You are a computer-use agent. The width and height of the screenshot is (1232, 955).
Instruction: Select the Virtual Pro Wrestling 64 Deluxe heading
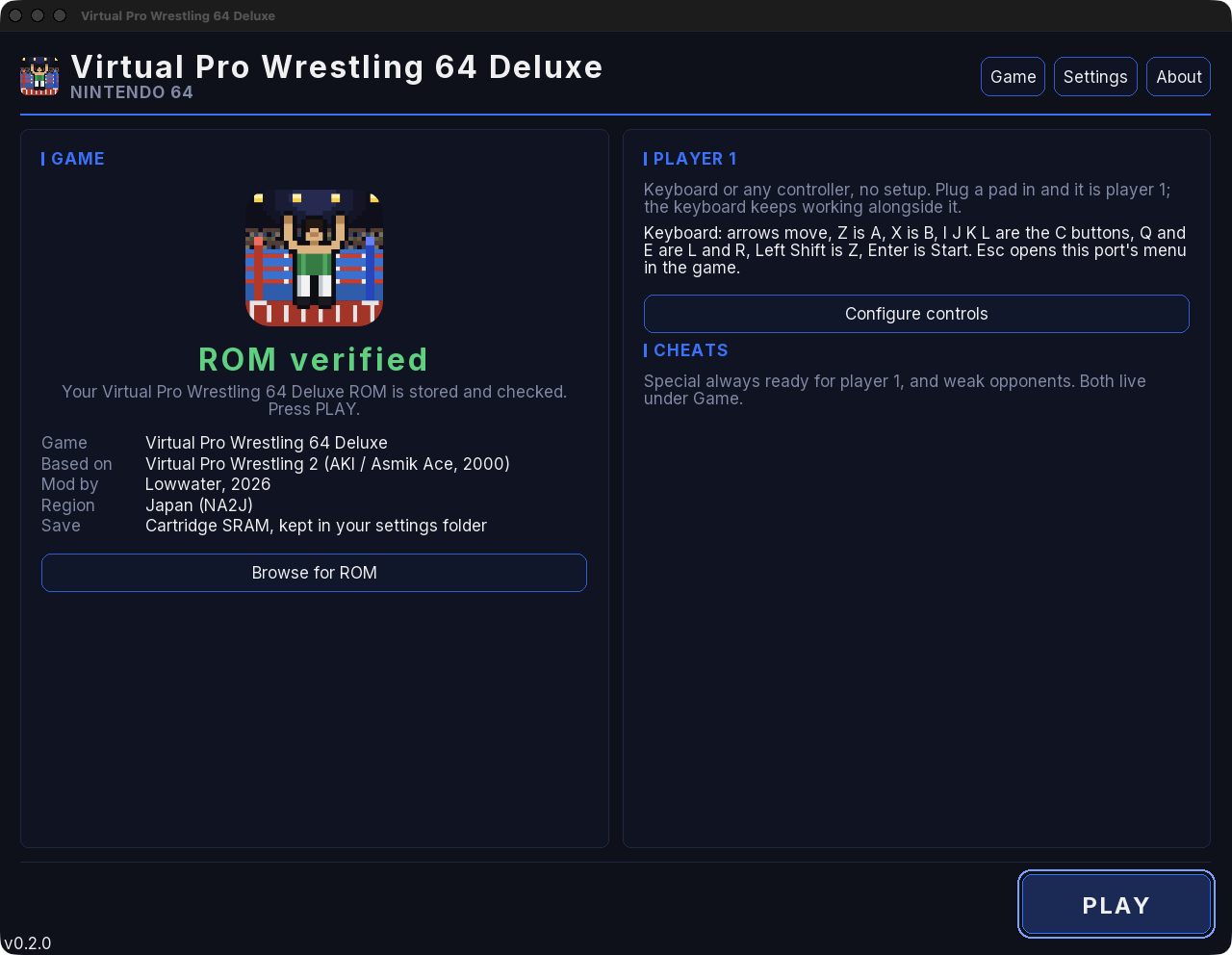click(x=337, y=66)
